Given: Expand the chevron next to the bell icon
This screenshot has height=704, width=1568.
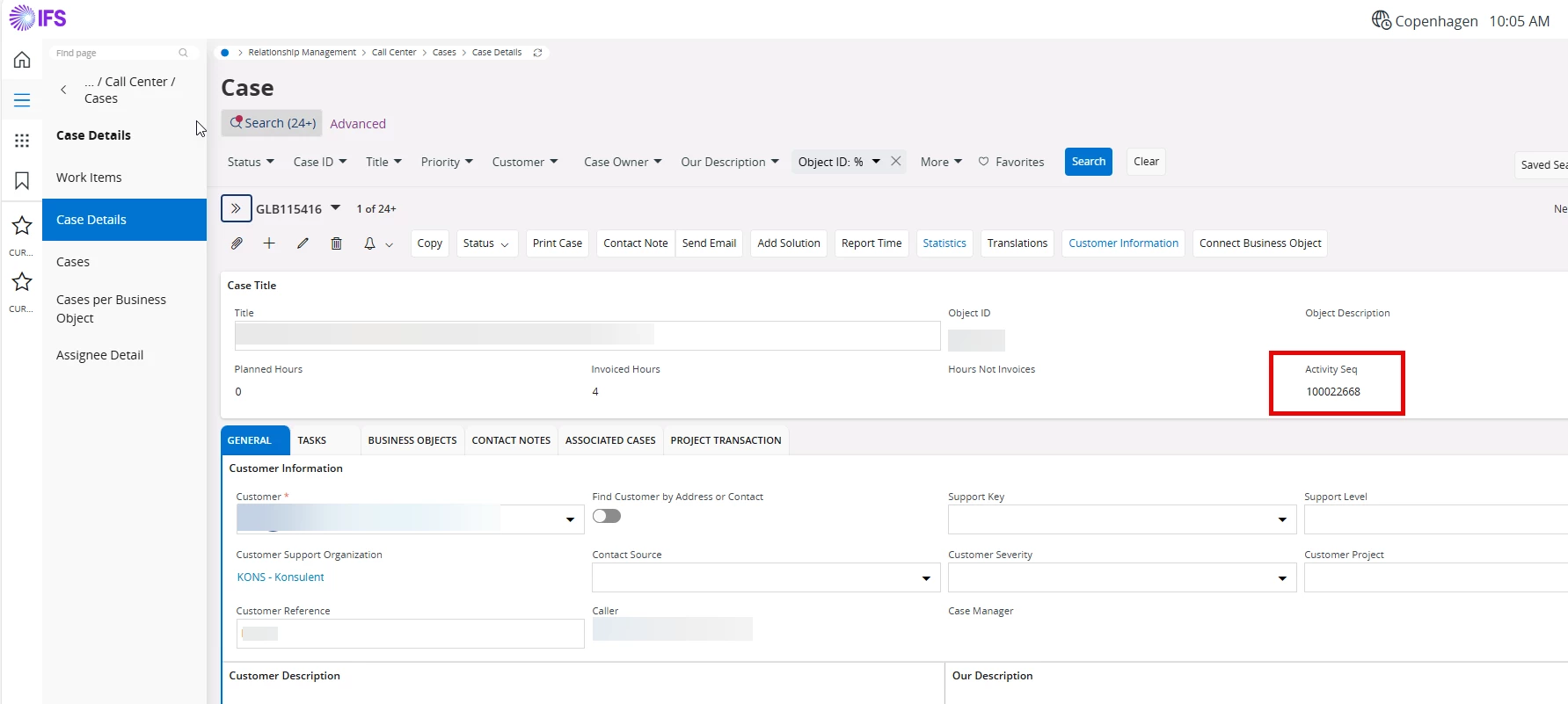Looking at the screenshot, I should [x=389, y=244].
